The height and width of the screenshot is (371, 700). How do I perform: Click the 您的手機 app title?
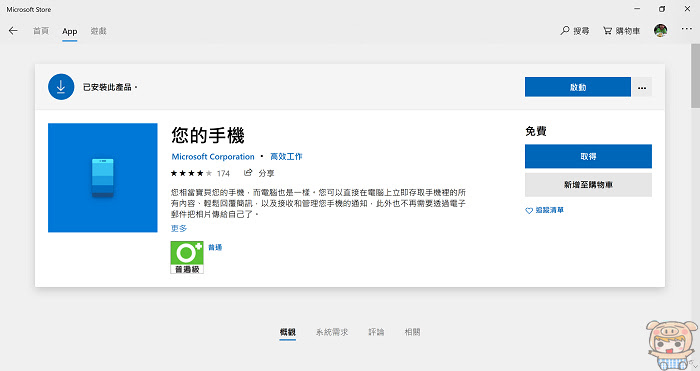208,135
